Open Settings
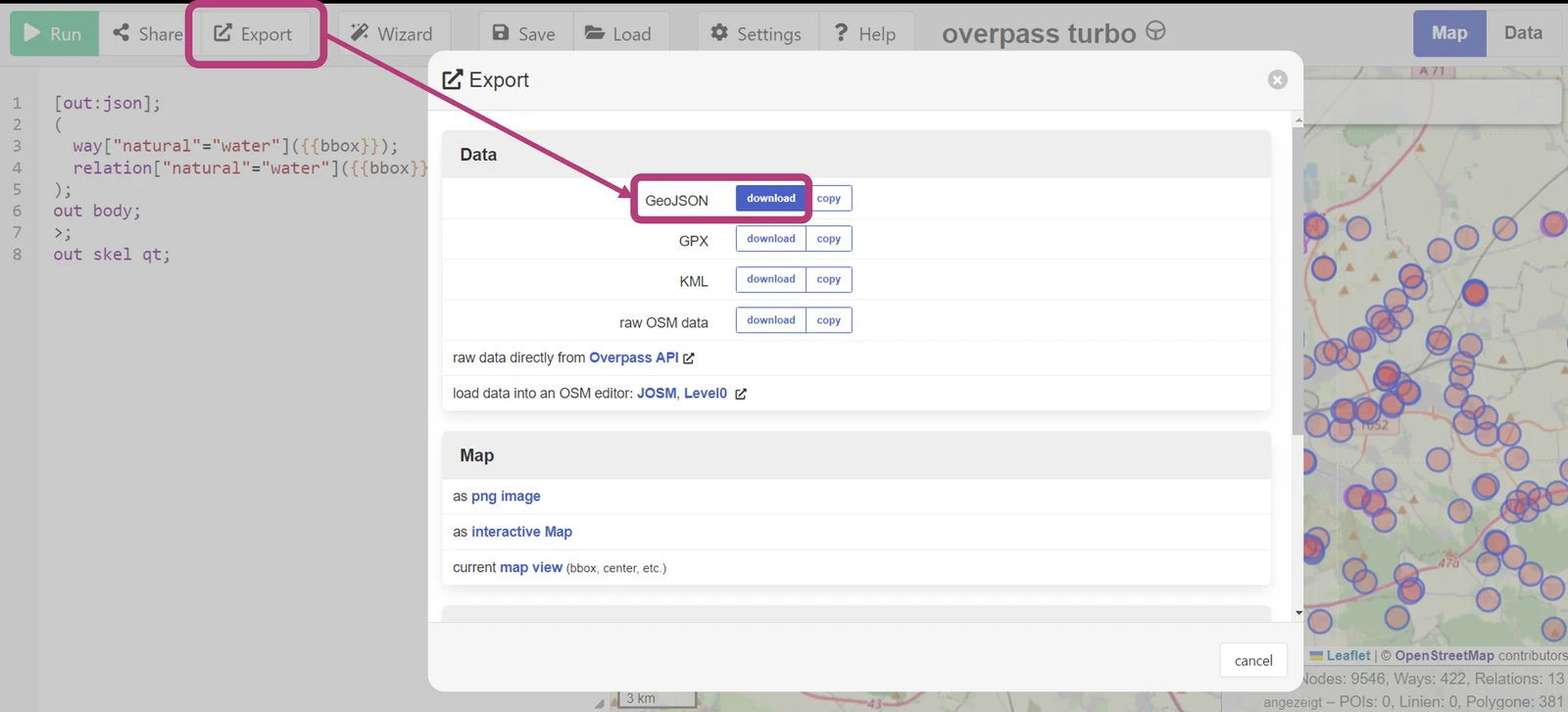 pos(756,33)
